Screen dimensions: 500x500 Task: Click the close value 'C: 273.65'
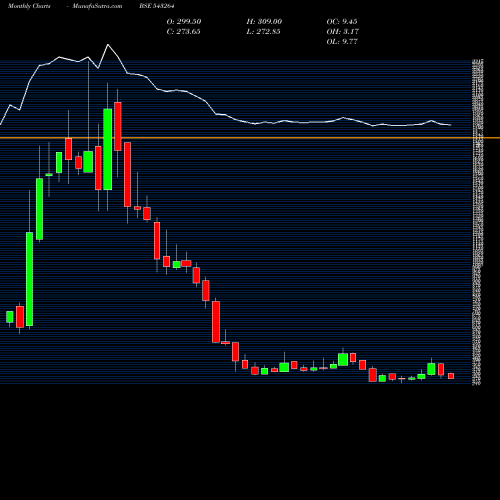tap(183, 32)
